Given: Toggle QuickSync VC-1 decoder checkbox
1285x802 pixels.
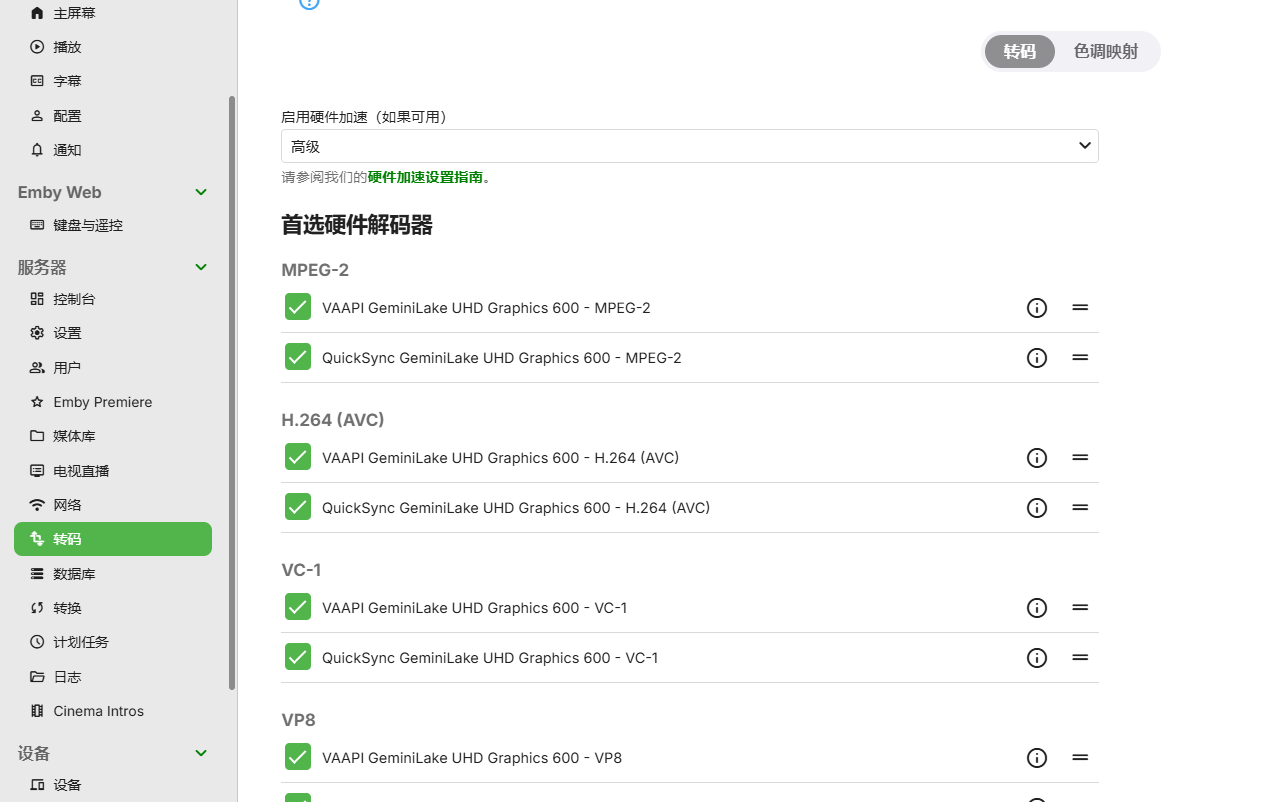Looking at the screenshot, I should coord(298,657).
